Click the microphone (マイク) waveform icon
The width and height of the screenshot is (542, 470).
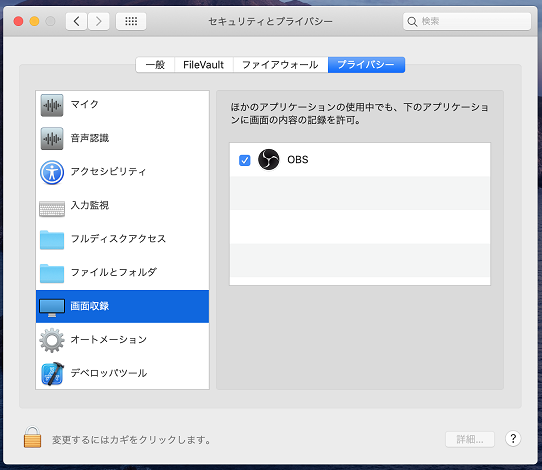coord(52,105)
